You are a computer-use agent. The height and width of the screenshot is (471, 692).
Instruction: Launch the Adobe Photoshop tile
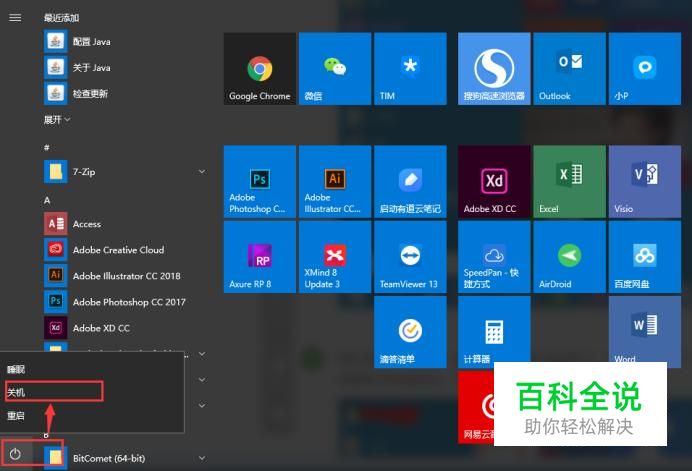pos(260,181)
